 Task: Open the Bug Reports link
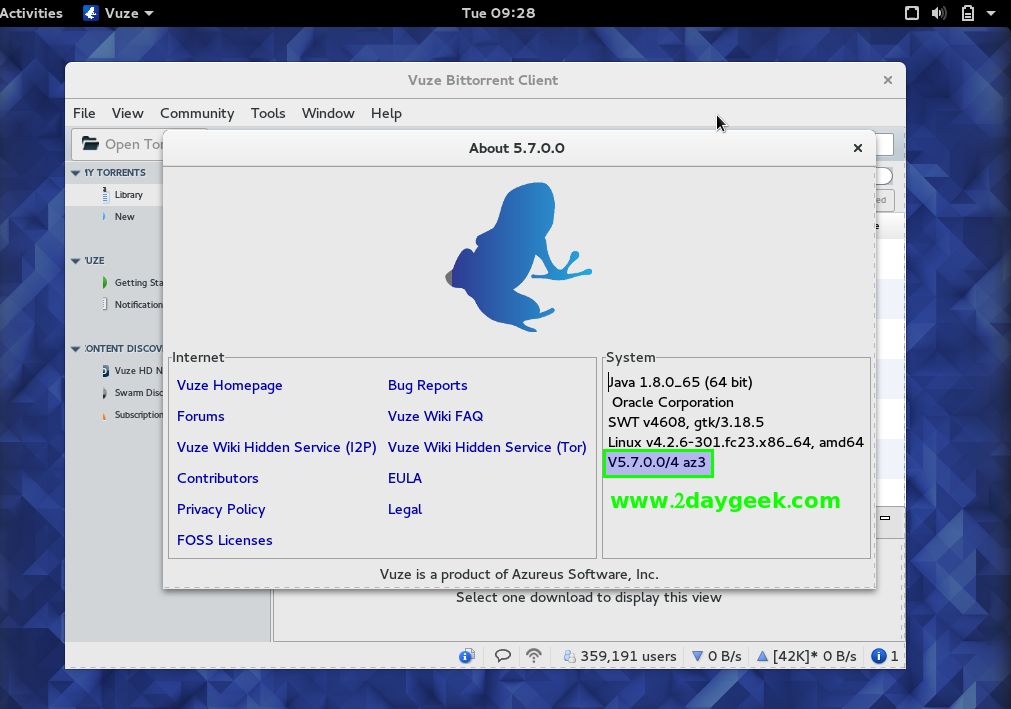click(427, 385)
